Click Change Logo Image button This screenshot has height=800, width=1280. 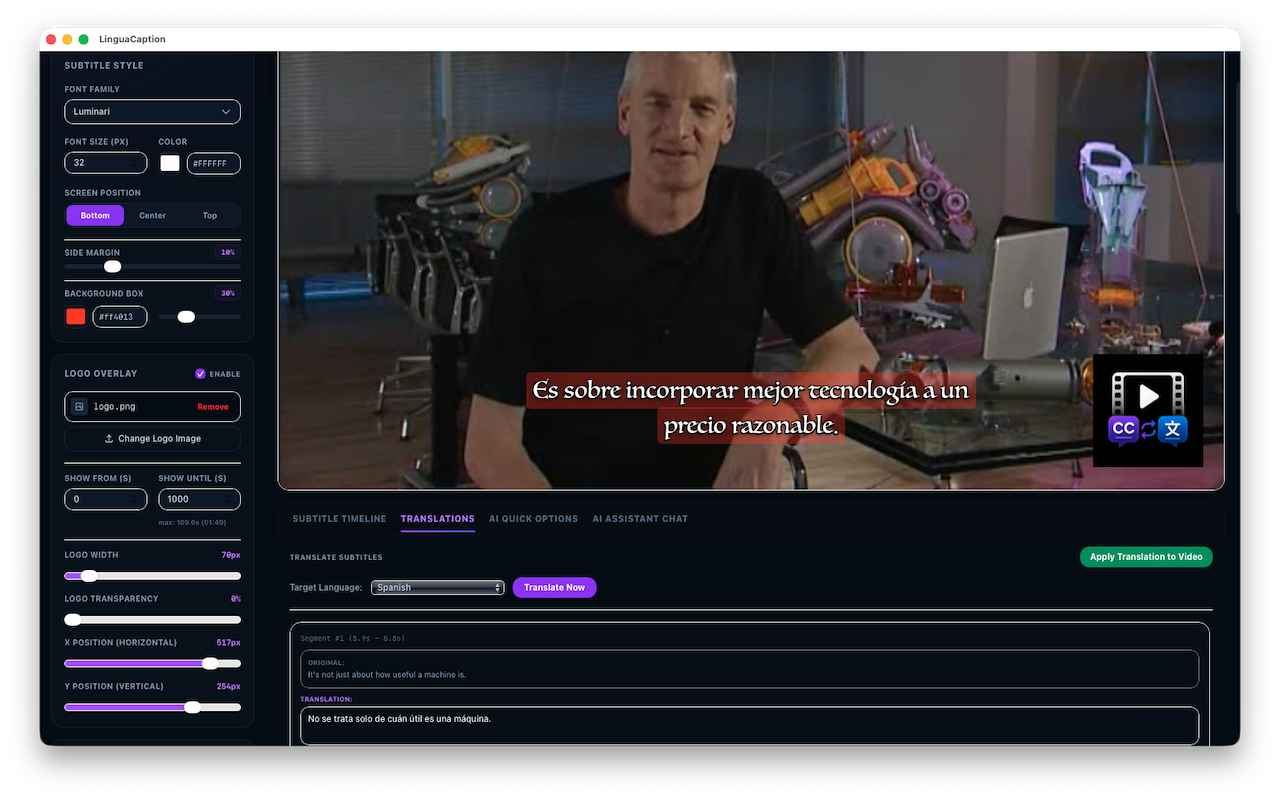pyautogui.click(x=152, y=439)
